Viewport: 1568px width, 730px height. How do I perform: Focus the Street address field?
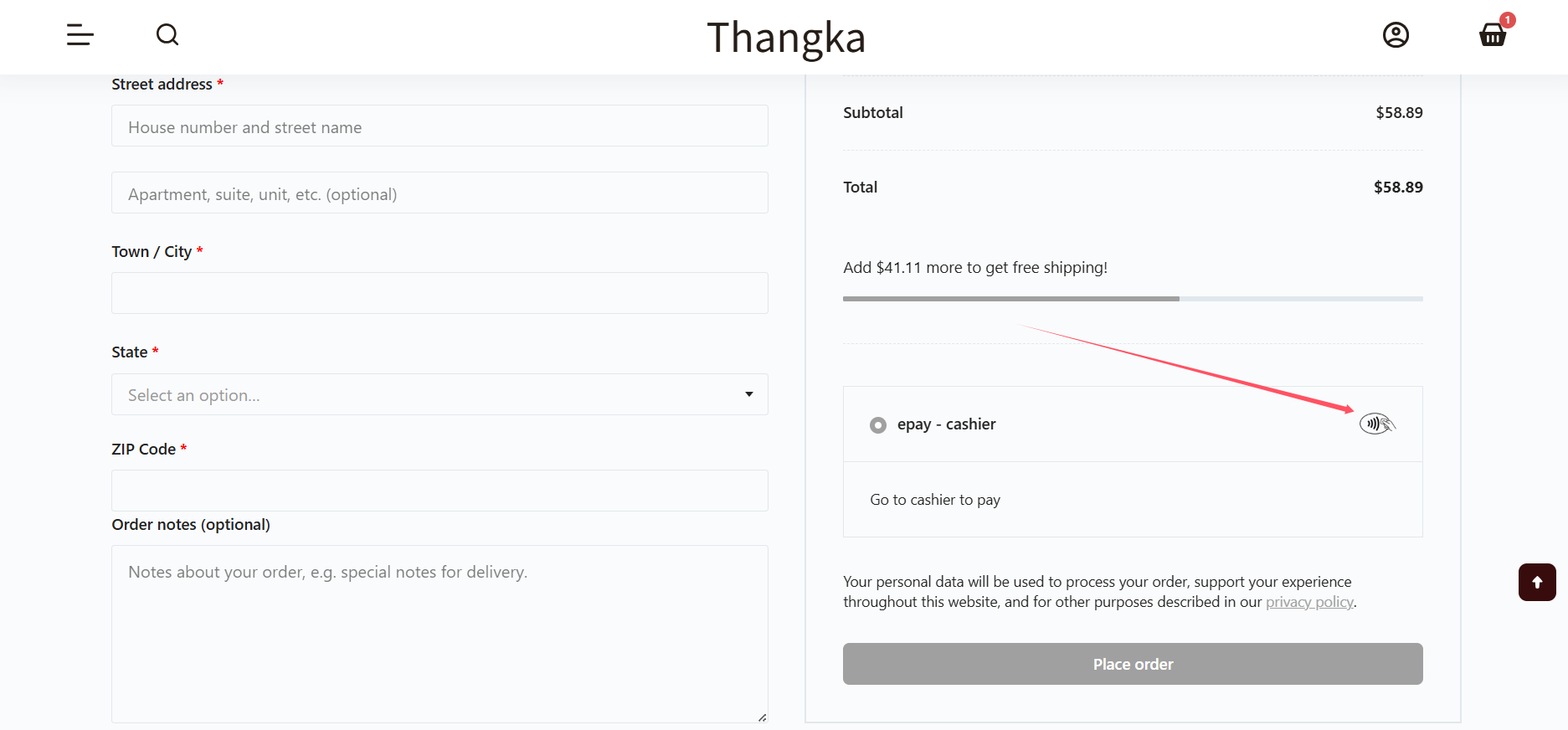[440, 126]
